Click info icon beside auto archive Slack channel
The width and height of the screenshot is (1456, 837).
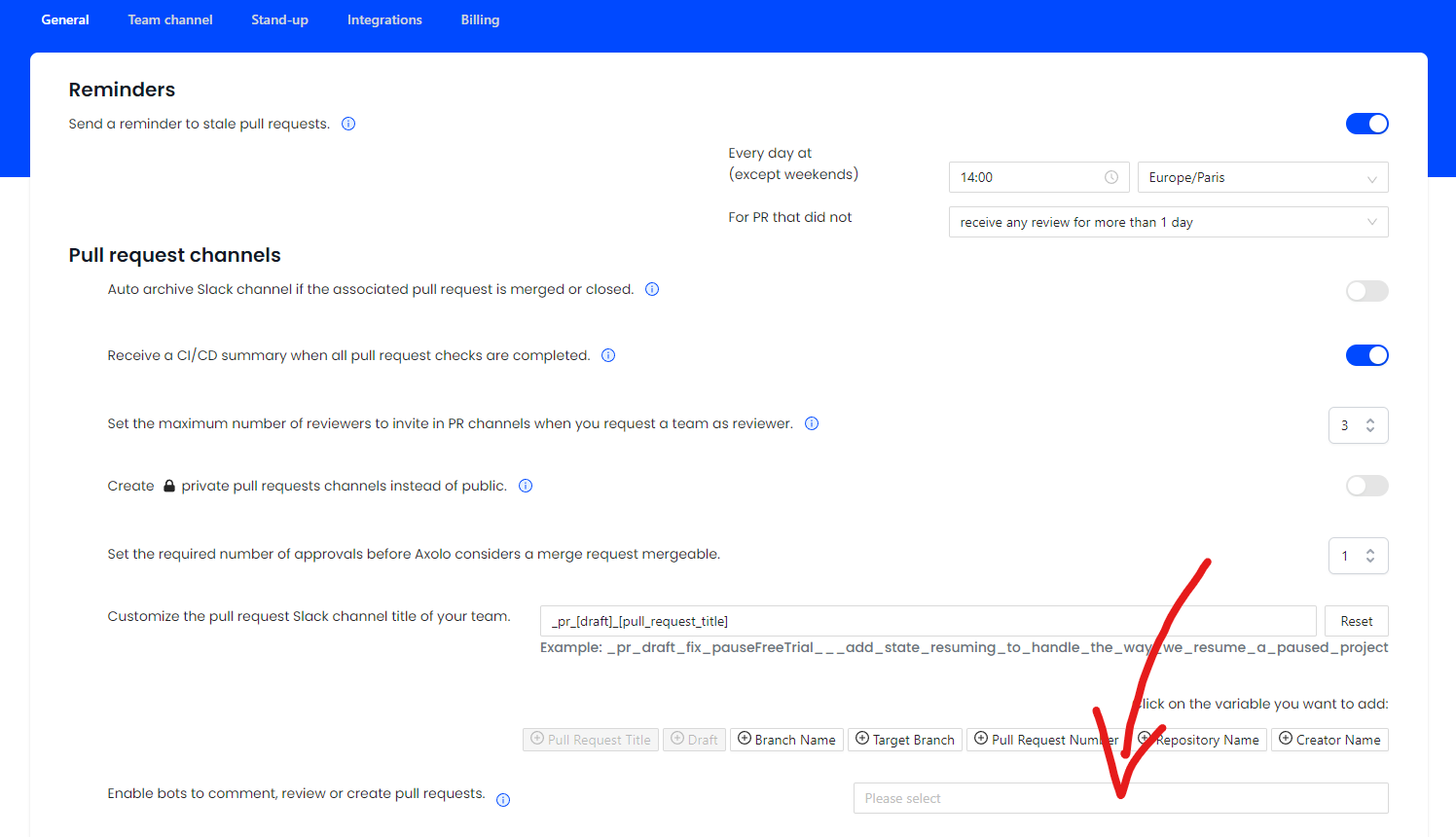(x=652, y=289)
